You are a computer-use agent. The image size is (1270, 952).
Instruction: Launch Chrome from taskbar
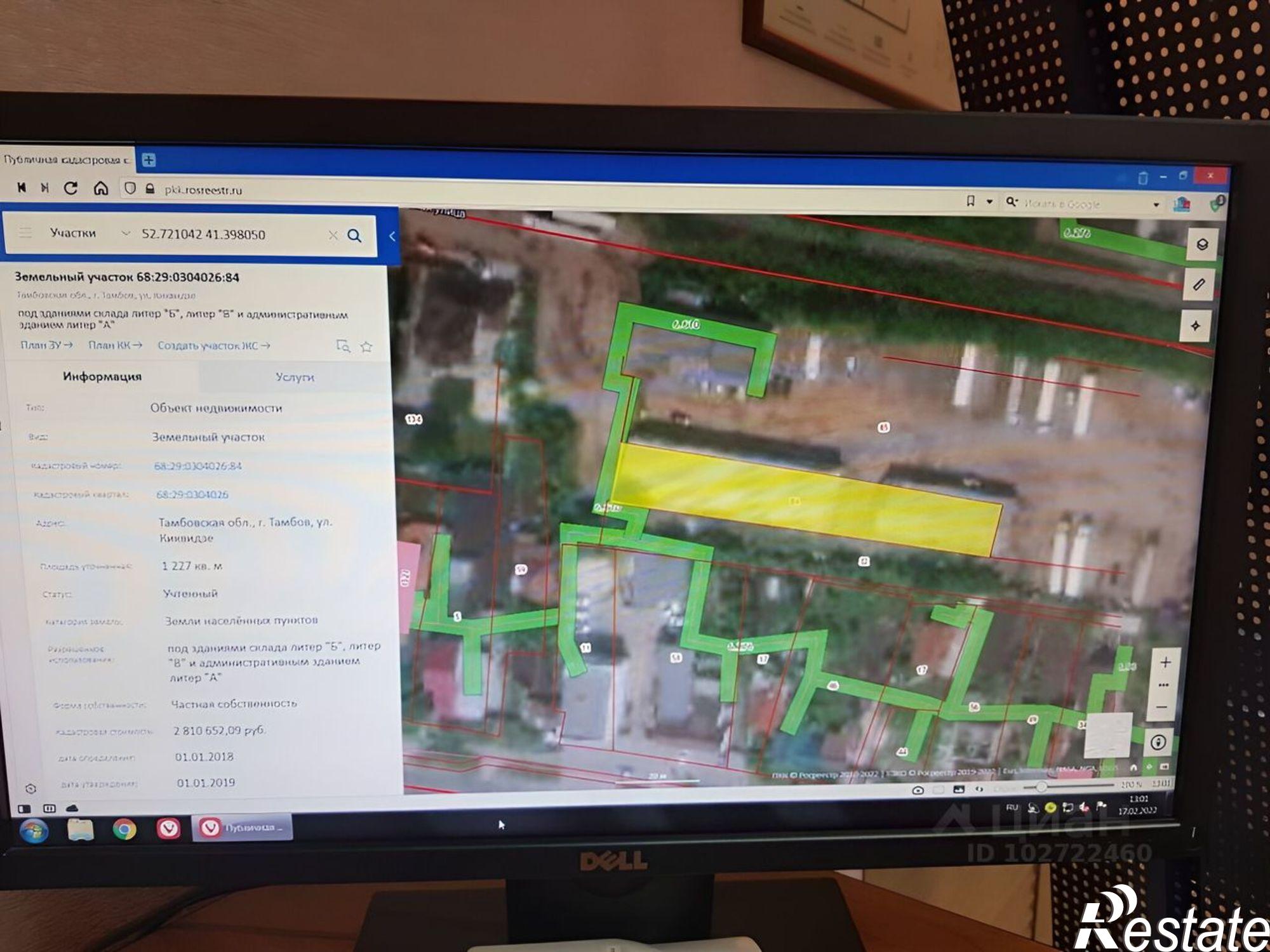click(124, 830)
